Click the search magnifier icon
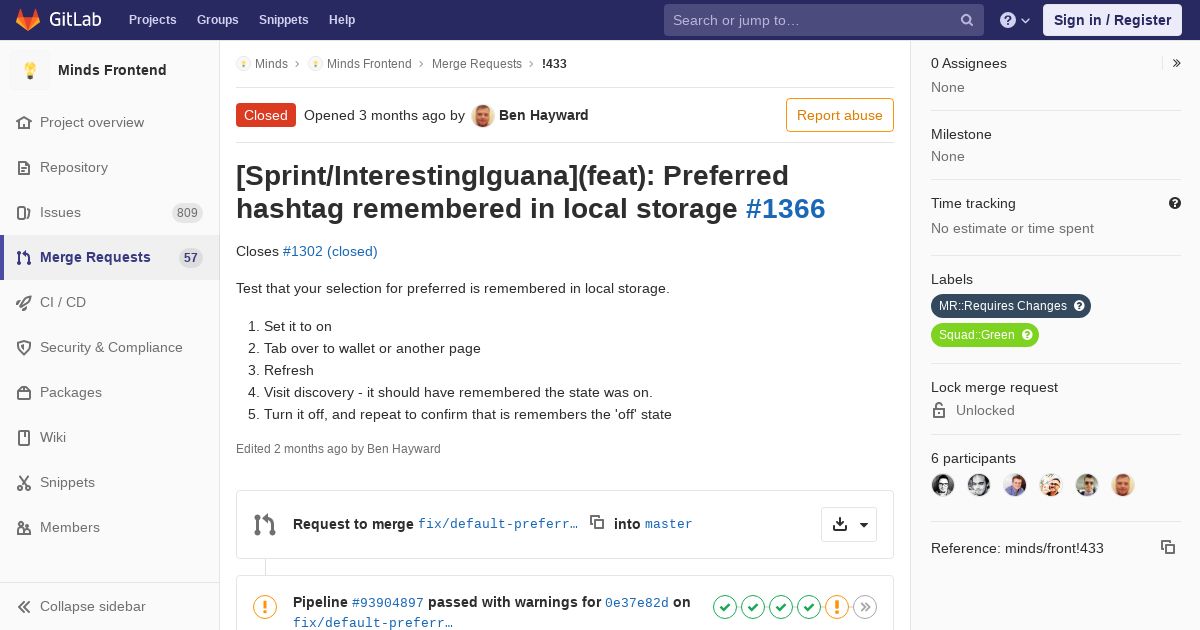Image resolution: width=1200 pixels, height=630 pixels. [967, 20]
